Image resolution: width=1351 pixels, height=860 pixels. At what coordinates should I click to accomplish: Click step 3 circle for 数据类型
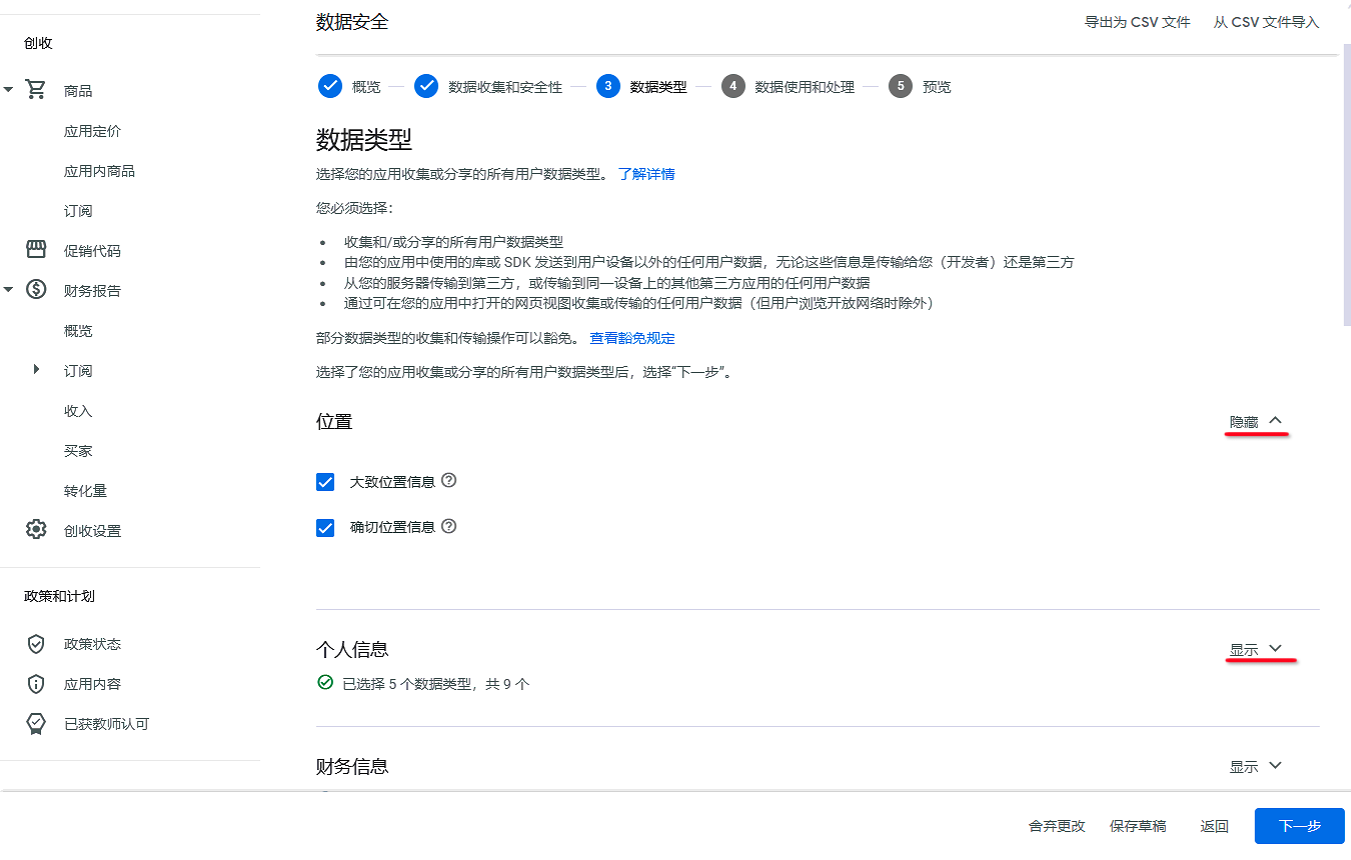click(608, 86)
